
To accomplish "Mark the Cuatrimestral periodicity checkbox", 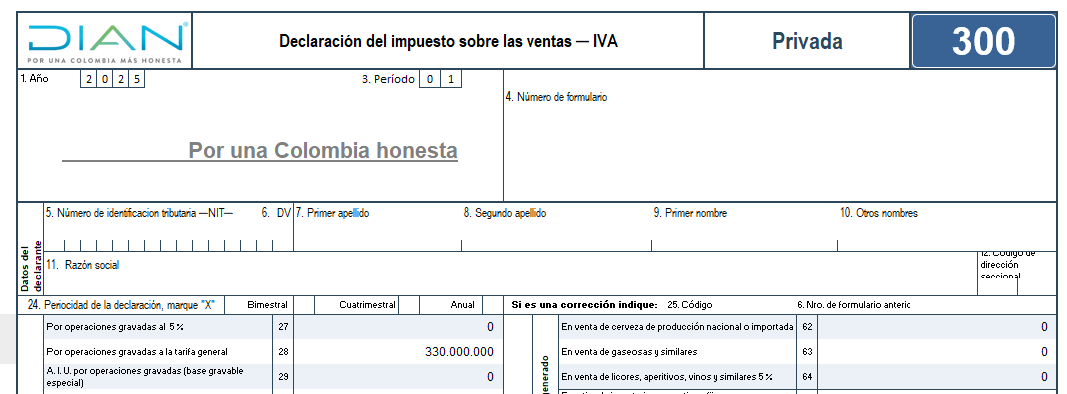I will click(x=408, y=305).
